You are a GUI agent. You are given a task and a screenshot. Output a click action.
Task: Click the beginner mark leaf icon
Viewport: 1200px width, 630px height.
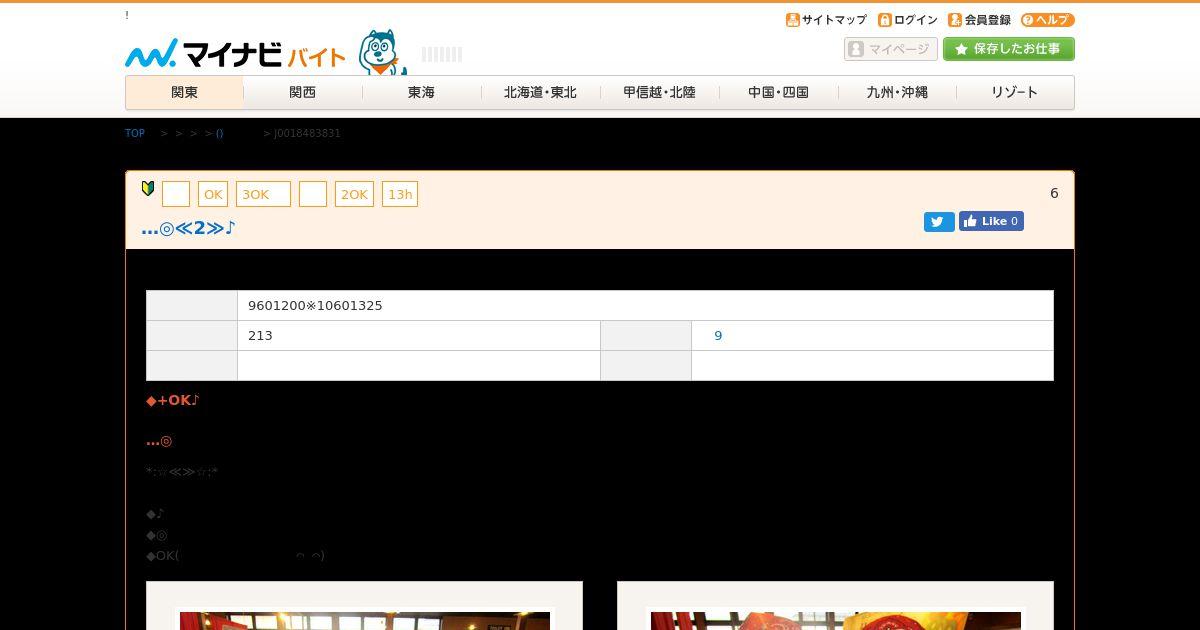pos(148,188)
